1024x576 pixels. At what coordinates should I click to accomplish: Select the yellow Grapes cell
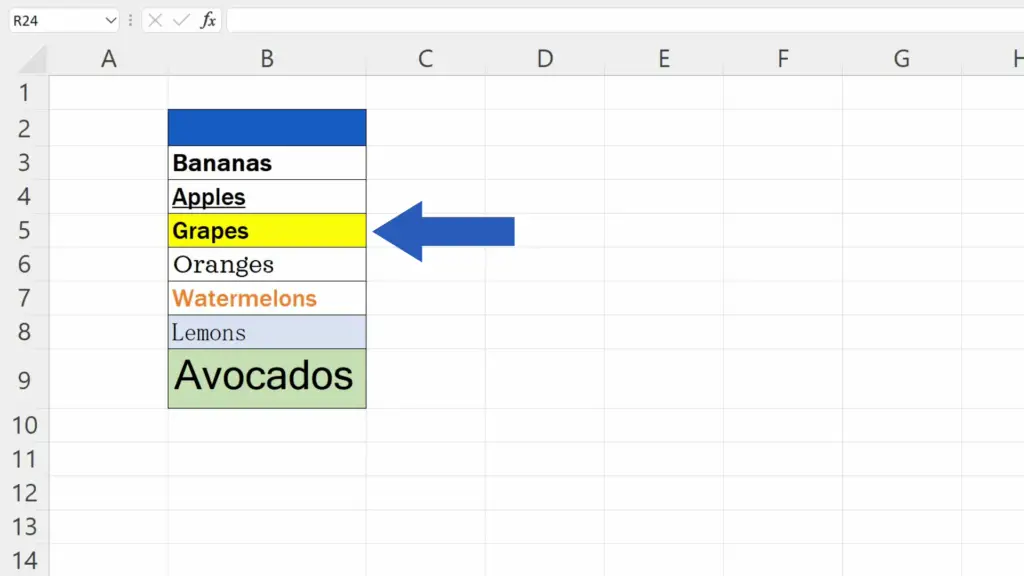267,231
